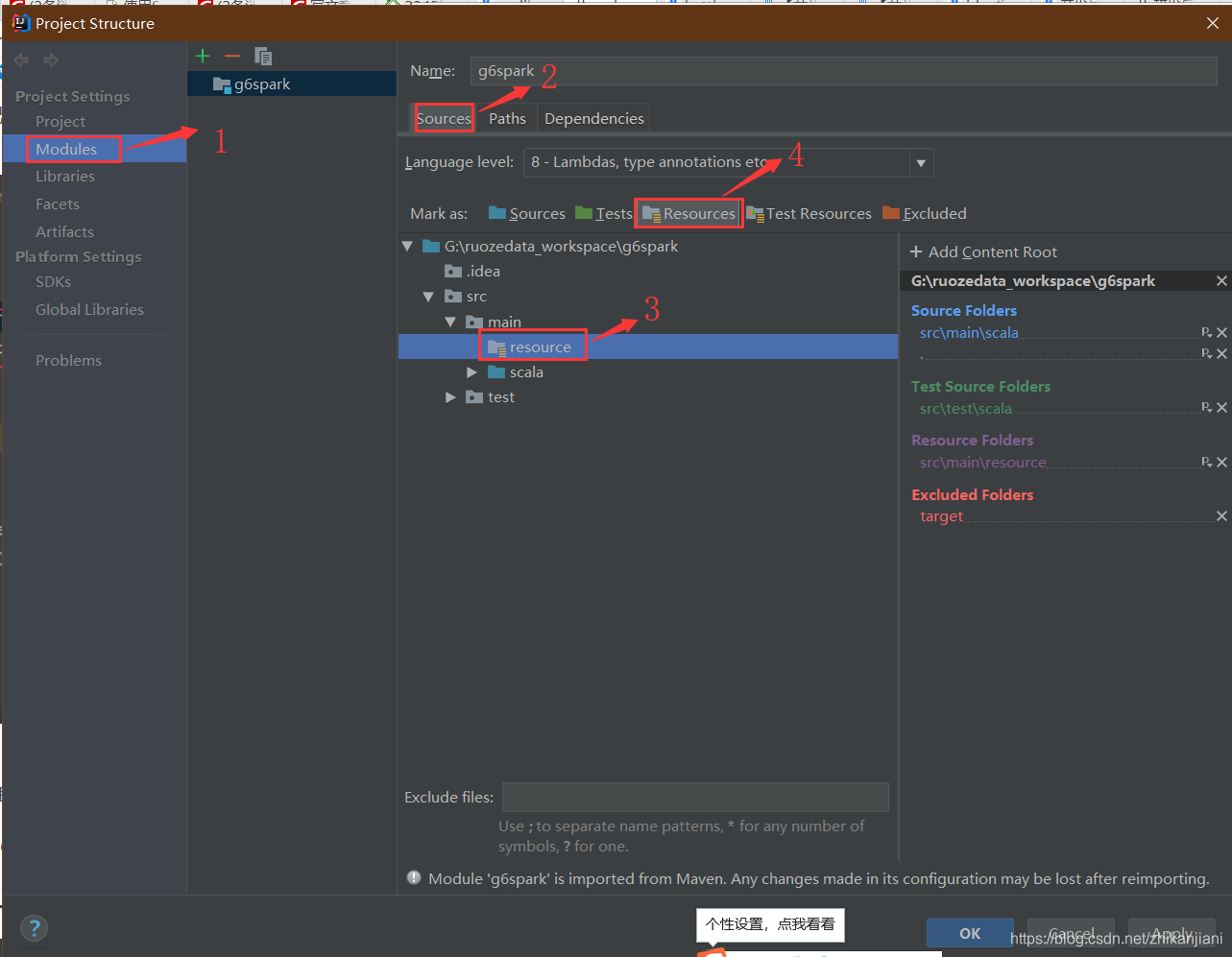Expand the test folder node
The width and height of the screenshot is (1232, 957).
[x=450, y=397]
